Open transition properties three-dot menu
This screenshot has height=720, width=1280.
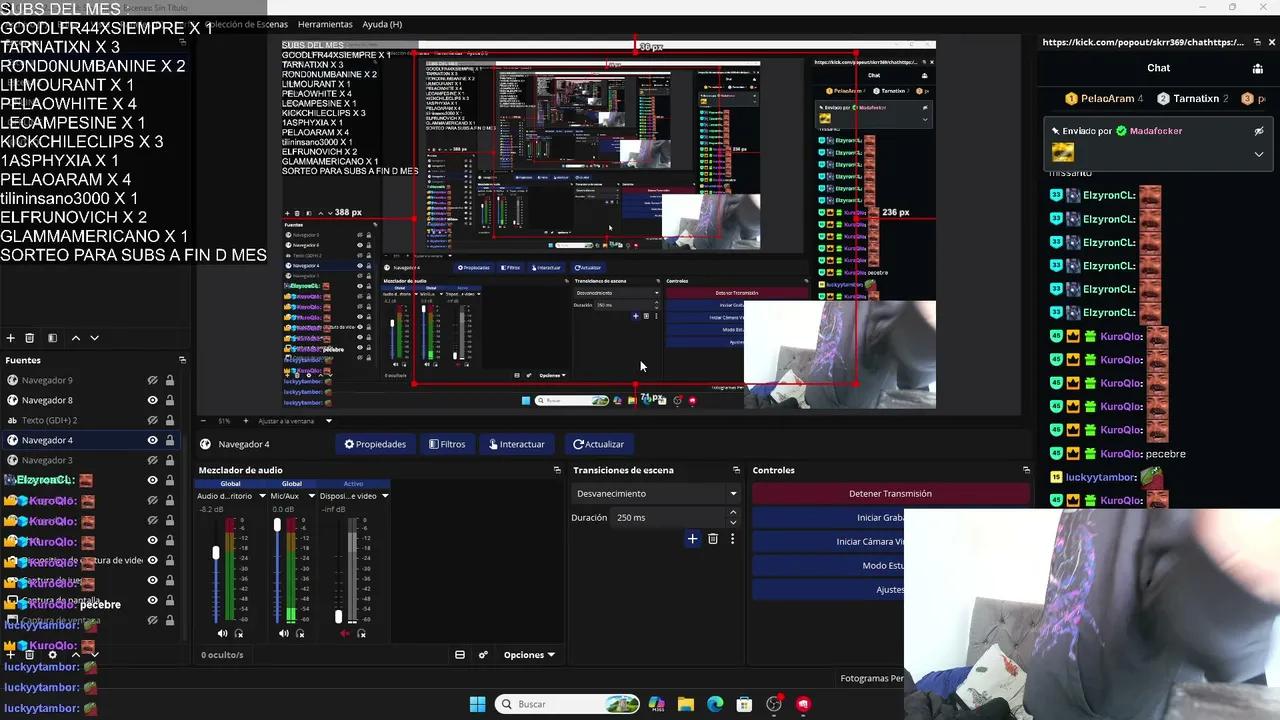(732, 539)
